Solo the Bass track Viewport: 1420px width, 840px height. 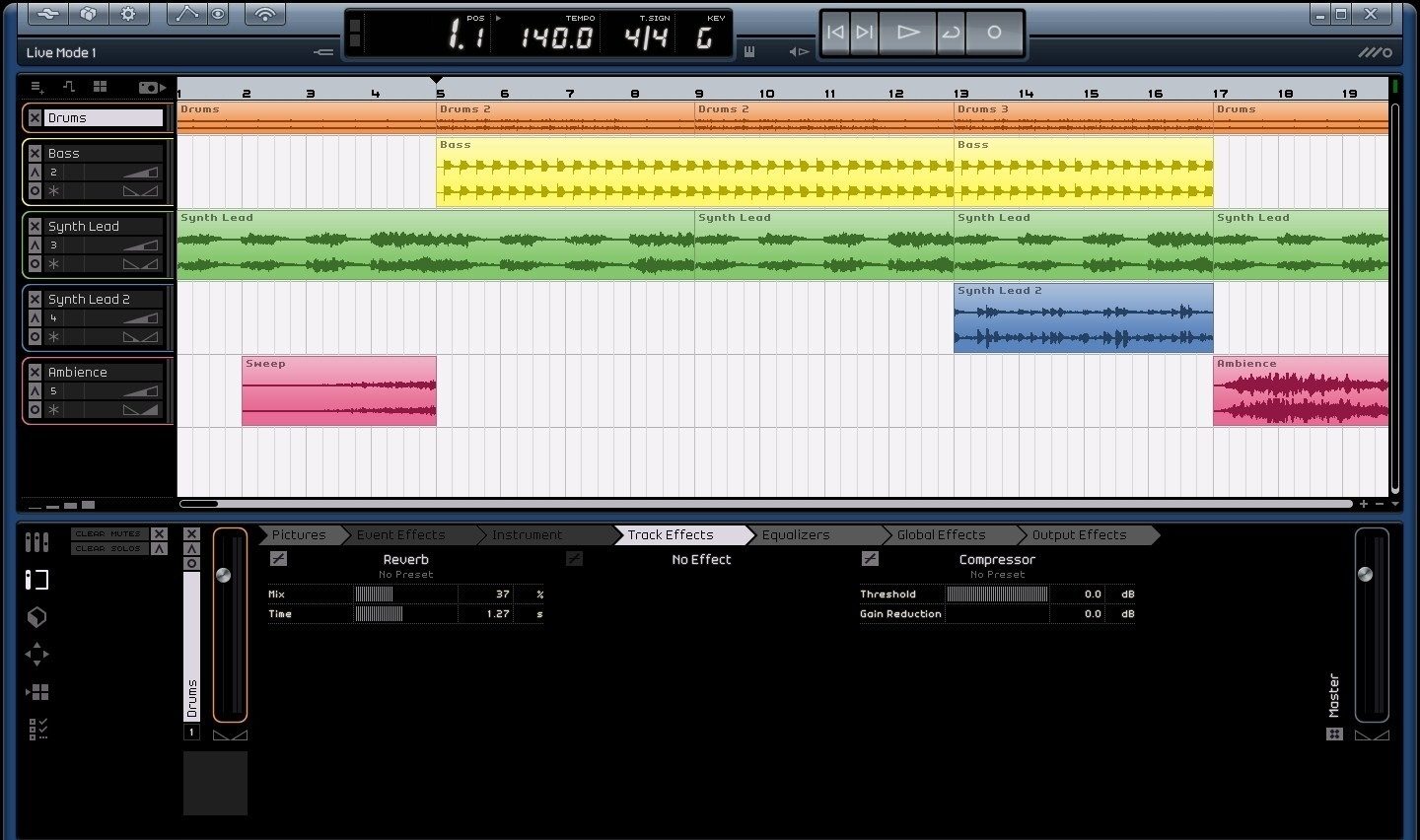35,172
